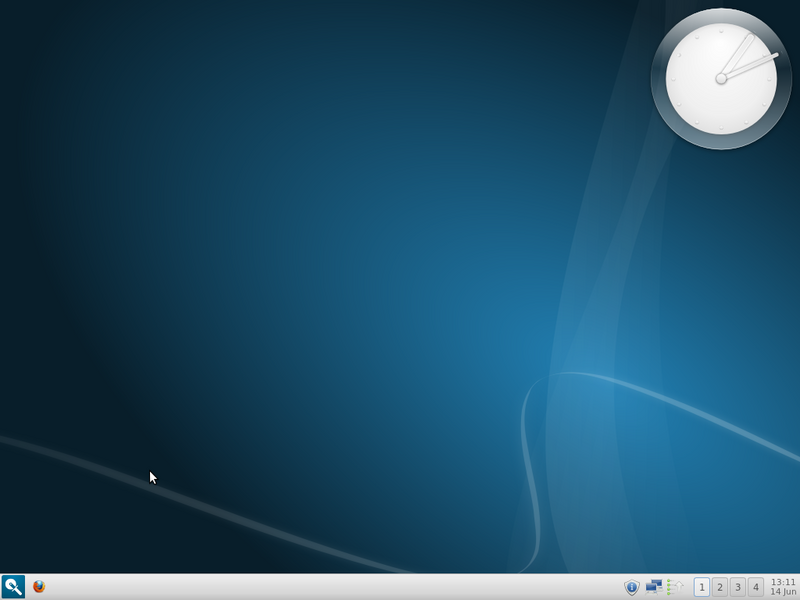Image resolution: width=800 pixels, height=600 pixels.
Task: Click the center pin of the clock widget
Action: [x=723, y=76]
